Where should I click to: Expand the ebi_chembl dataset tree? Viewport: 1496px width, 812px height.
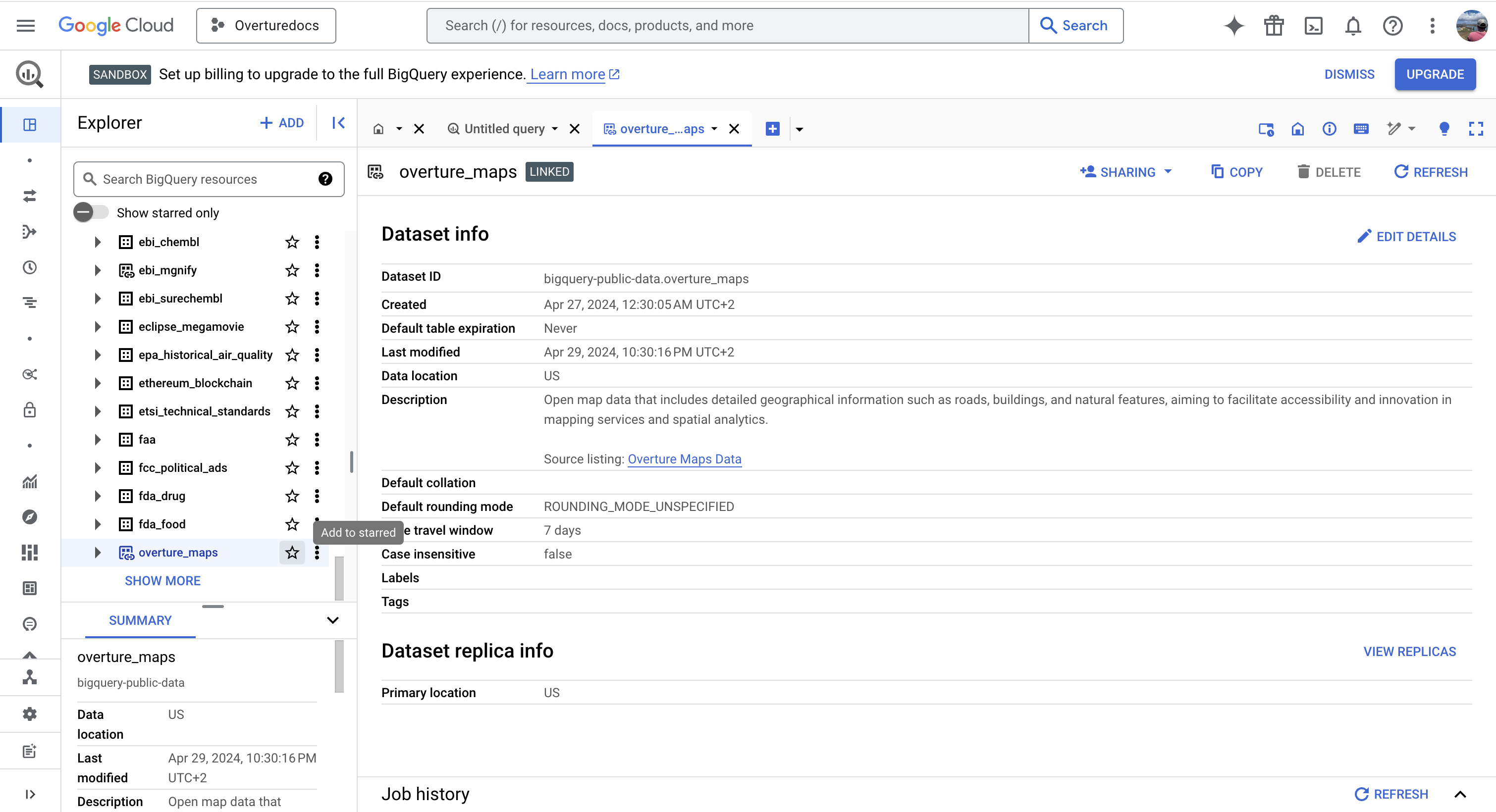point(98,242)
